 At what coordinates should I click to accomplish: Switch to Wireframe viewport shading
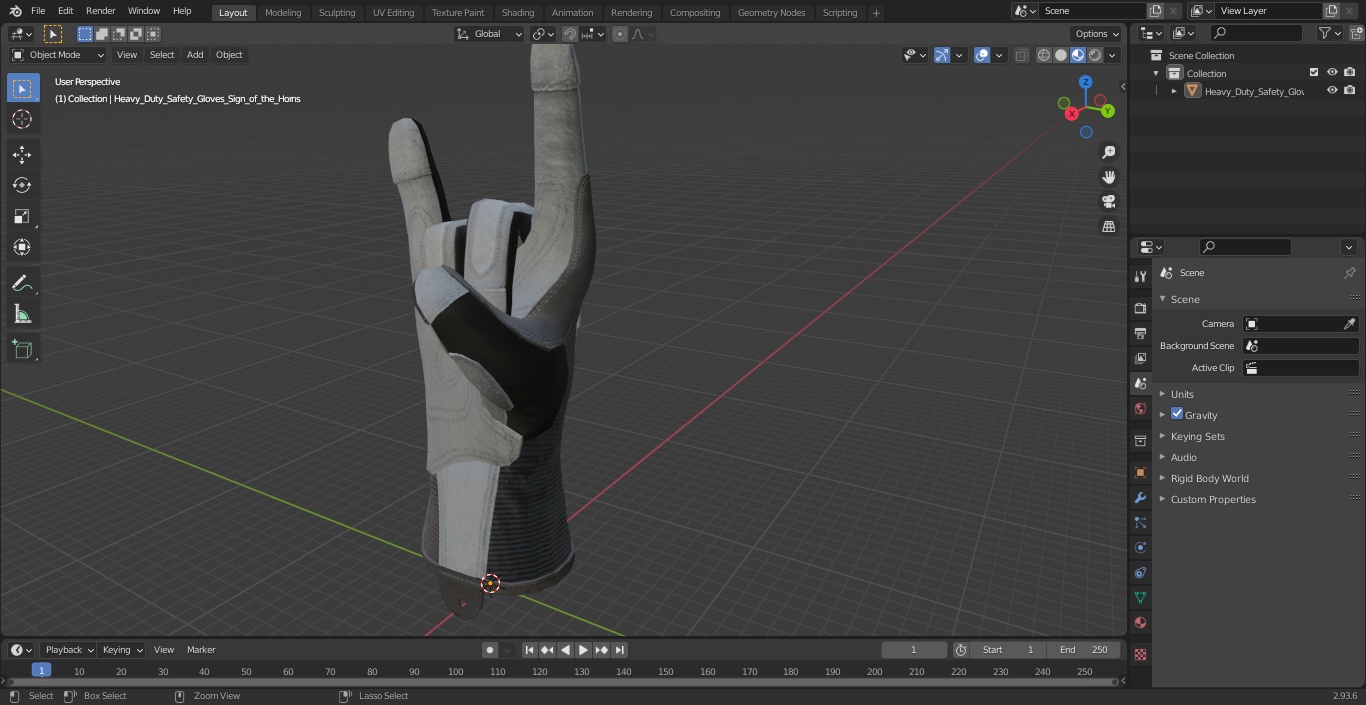[x=1044, y=55]
